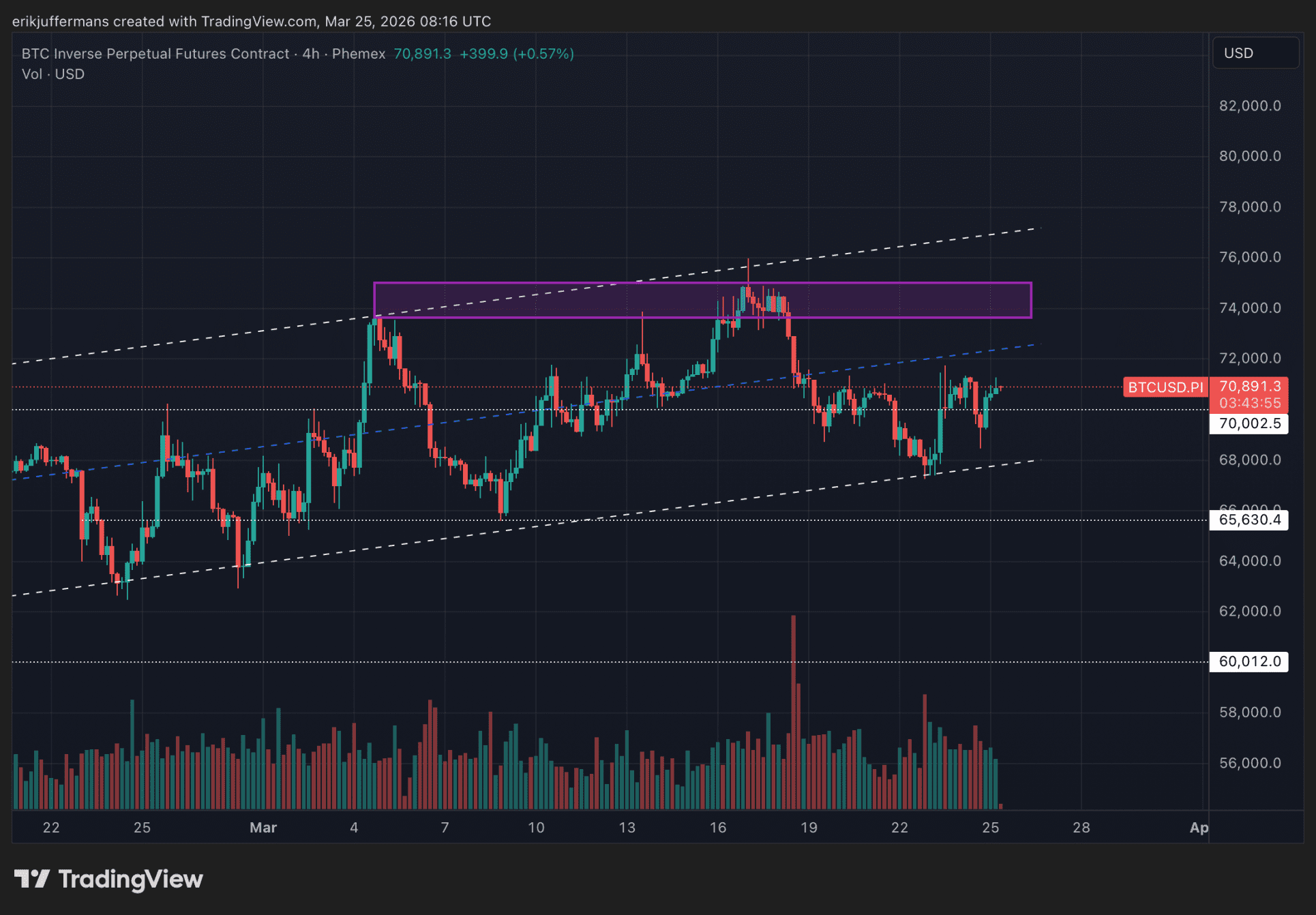
Task: Click the 70,002.5 price level label
Action: pos(1249,423)
